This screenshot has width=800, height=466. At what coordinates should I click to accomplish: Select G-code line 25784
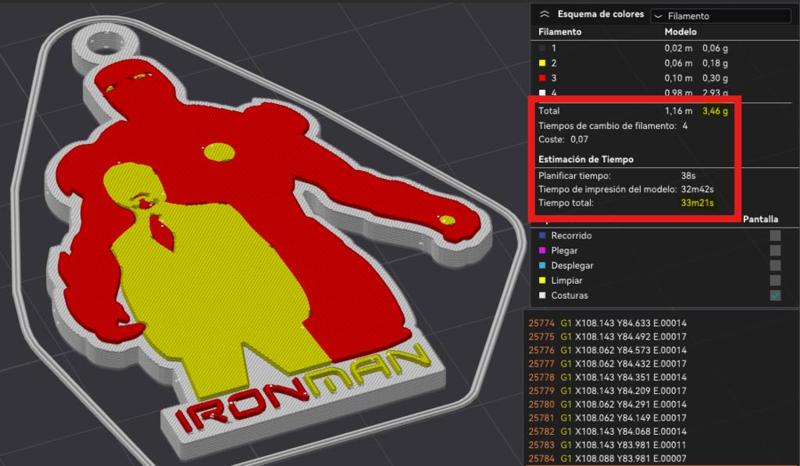[607, 458]
